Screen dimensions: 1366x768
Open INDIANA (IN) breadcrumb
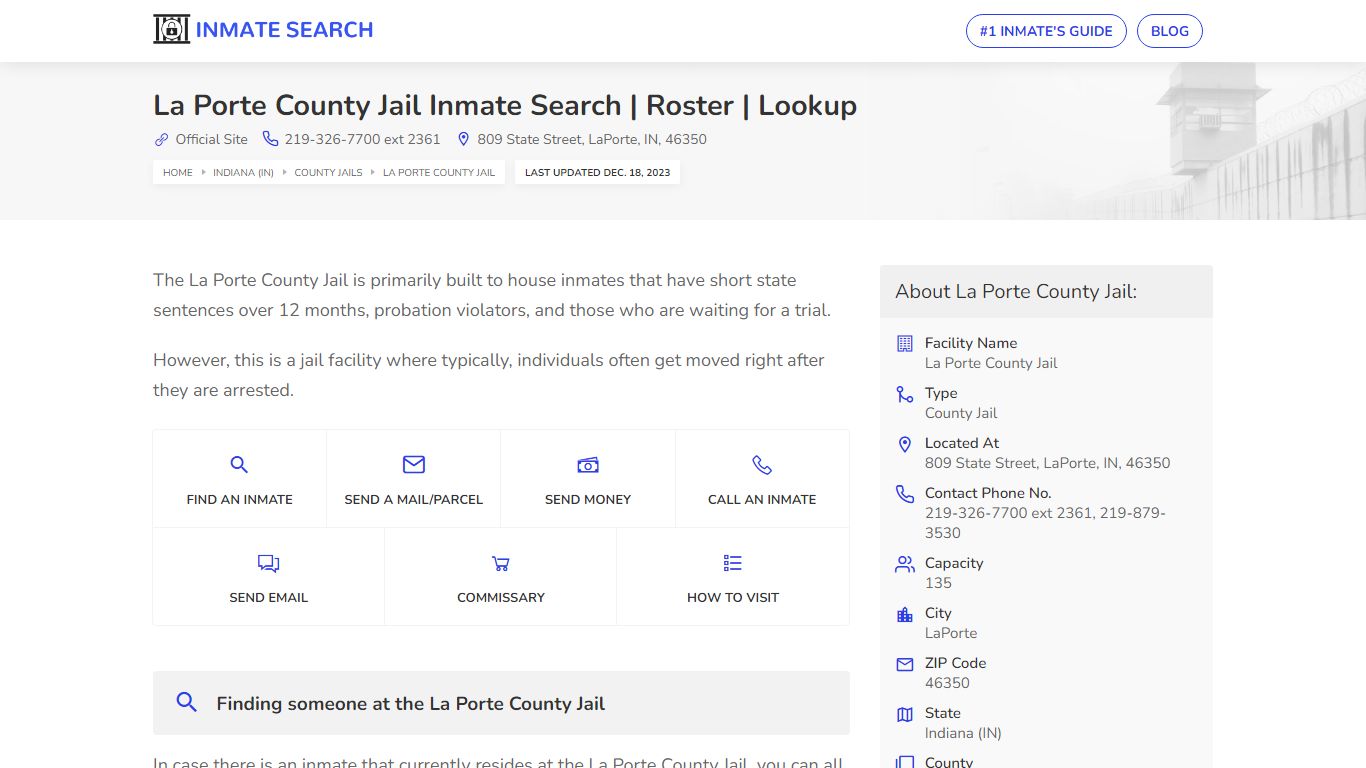[x=243, y=172]
